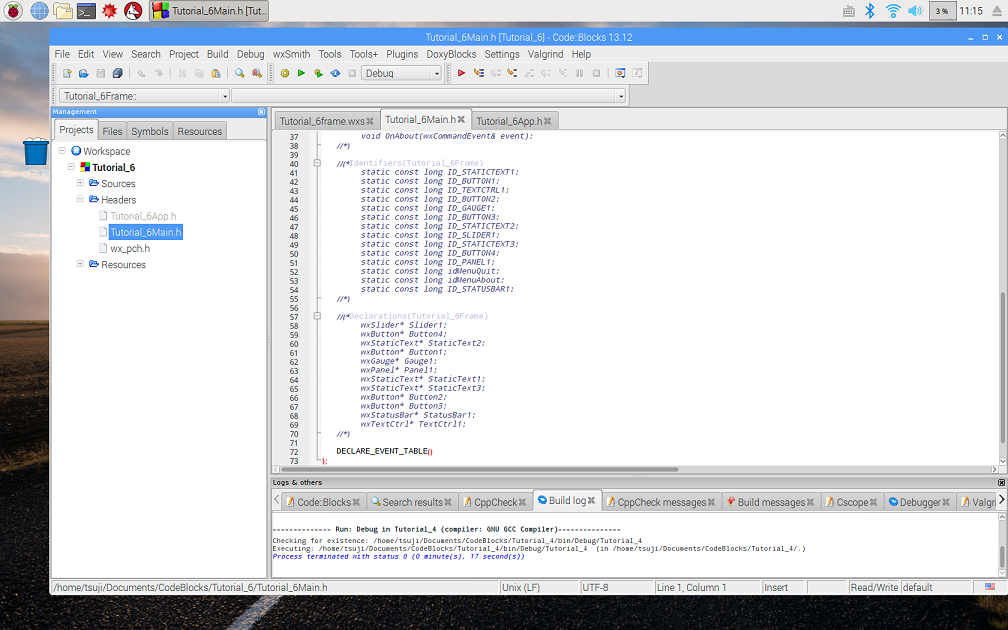Screen dimensions: 1008x630
Task: Expand the Resources folder in project tree
Action: (x=80, y=264)
